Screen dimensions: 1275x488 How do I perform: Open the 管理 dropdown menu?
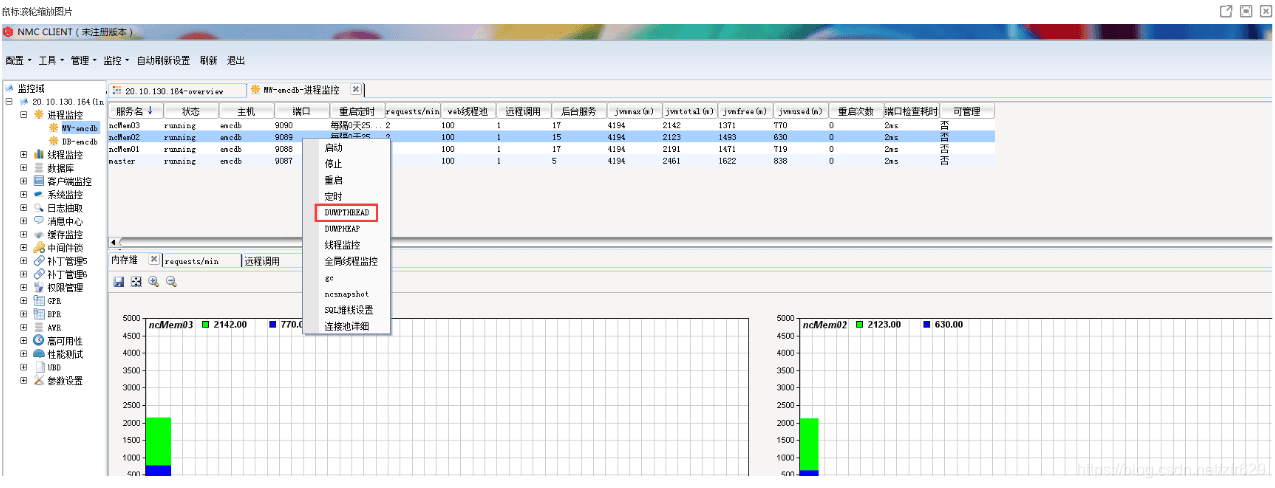click(x=83, y=61)
